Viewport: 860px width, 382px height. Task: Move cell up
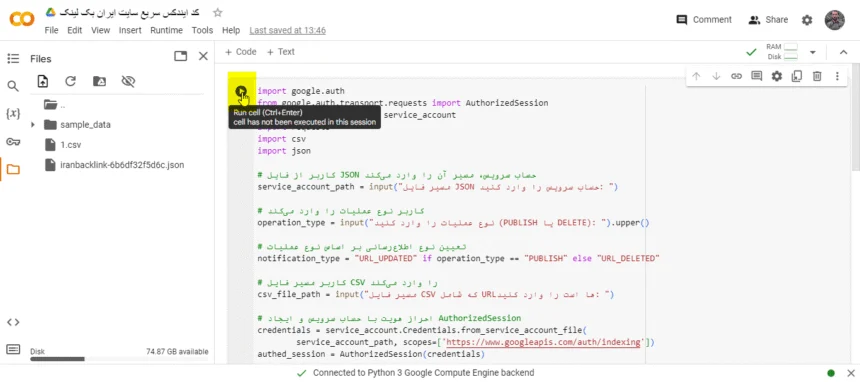pyautogui.click(x=696, y=76)
